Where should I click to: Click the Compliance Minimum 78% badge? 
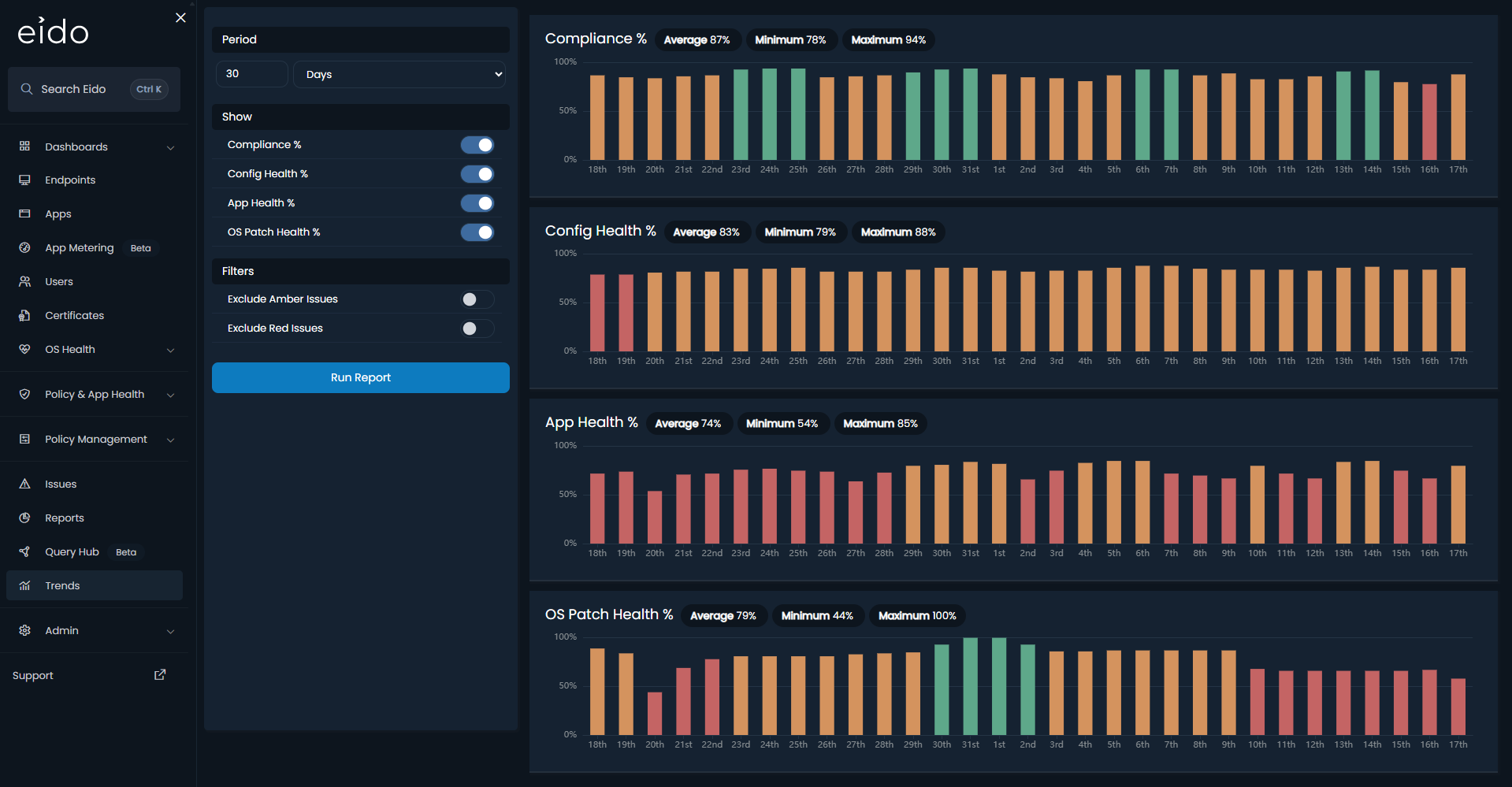[791, 40]
